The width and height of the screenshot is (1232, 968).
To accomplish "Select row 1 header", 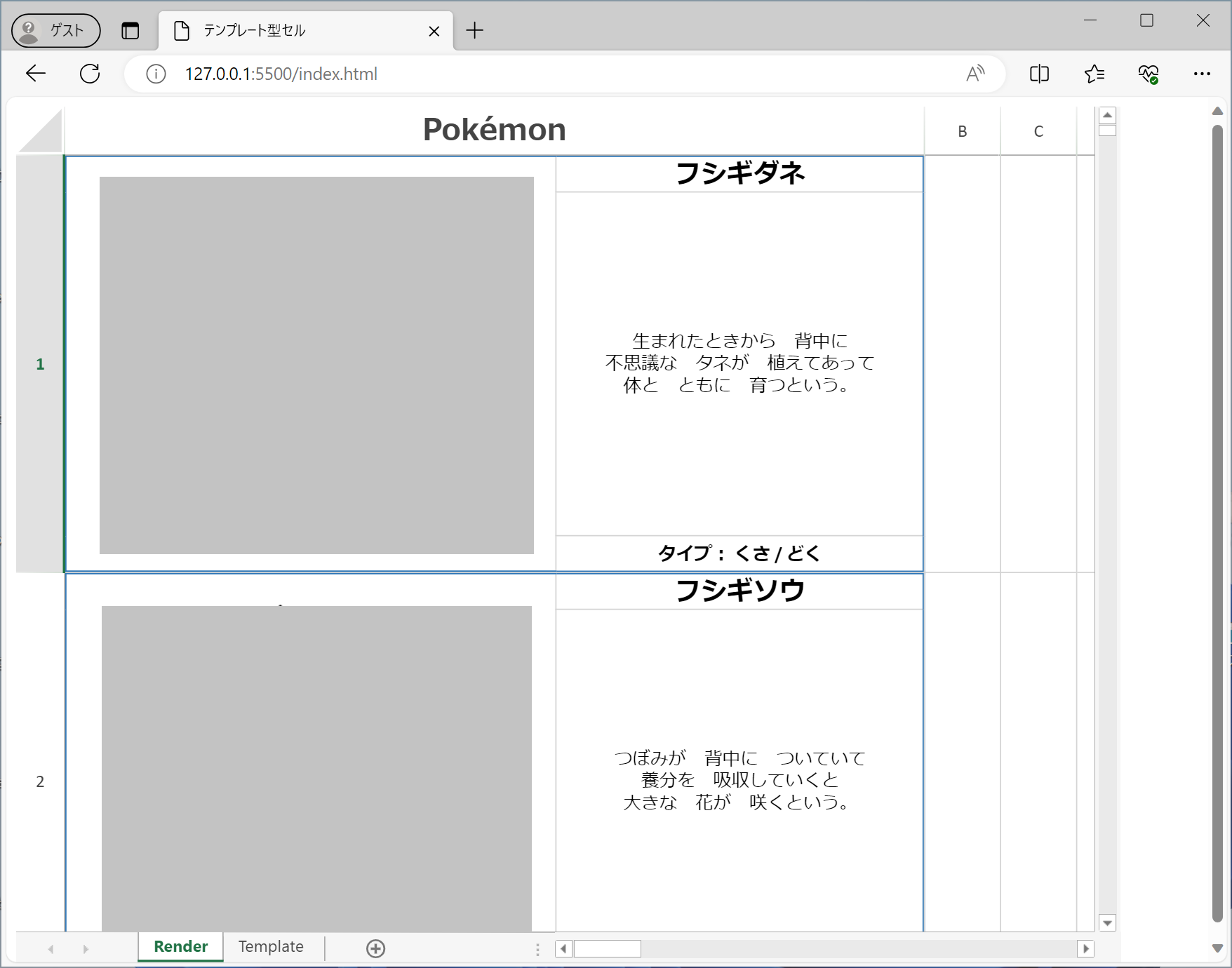I will pos(40,364).
